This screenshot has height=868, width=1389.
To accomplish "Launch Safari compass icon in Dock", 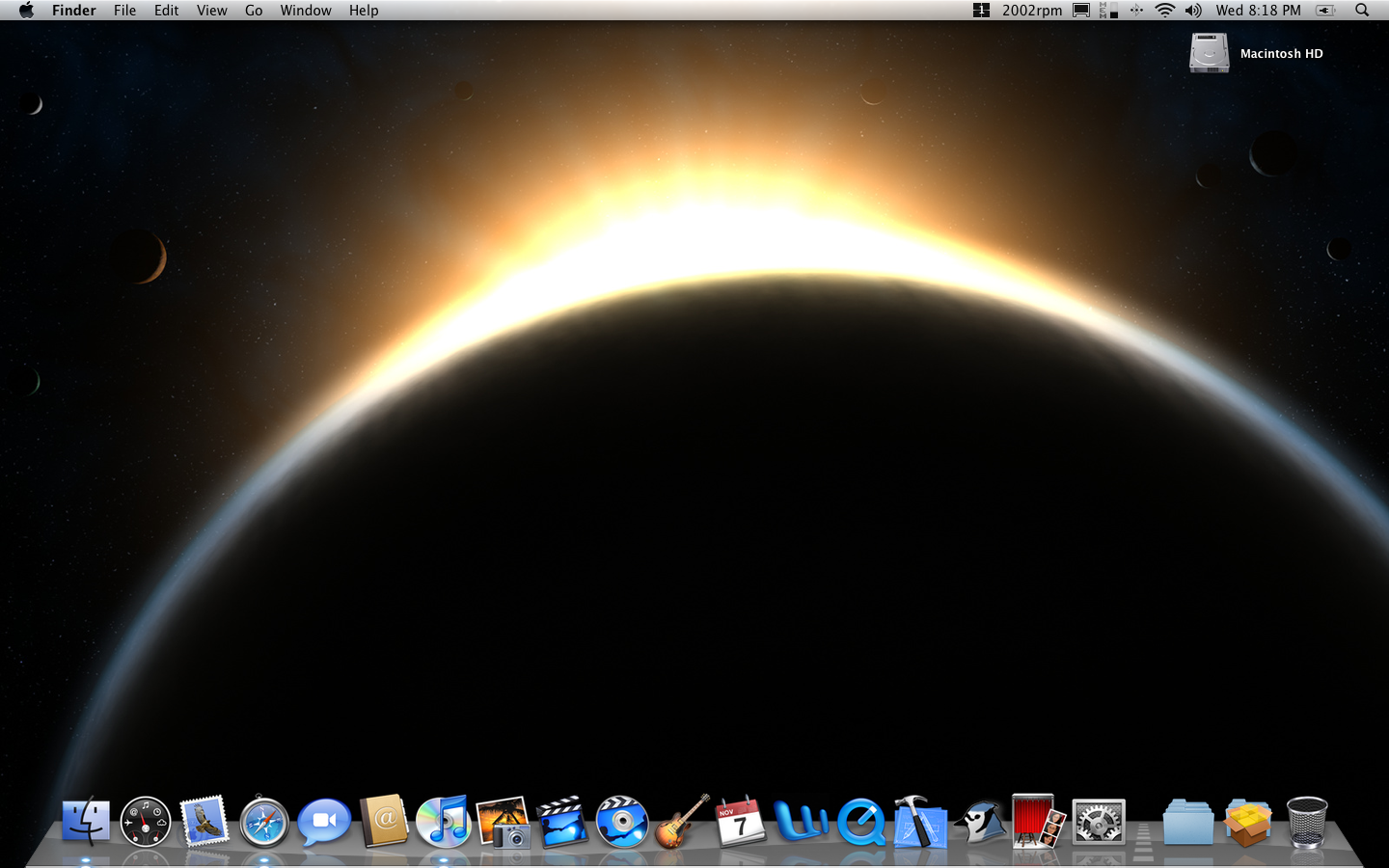I will click(264, 823).
